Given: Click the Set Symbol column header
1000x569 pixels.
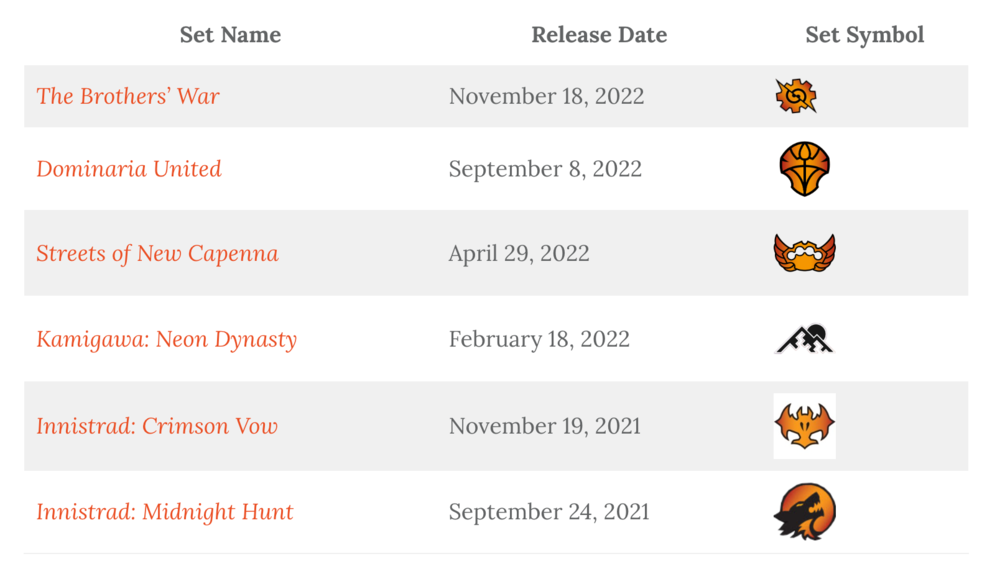Looking at the screenshot, I should tap(864, 35).
